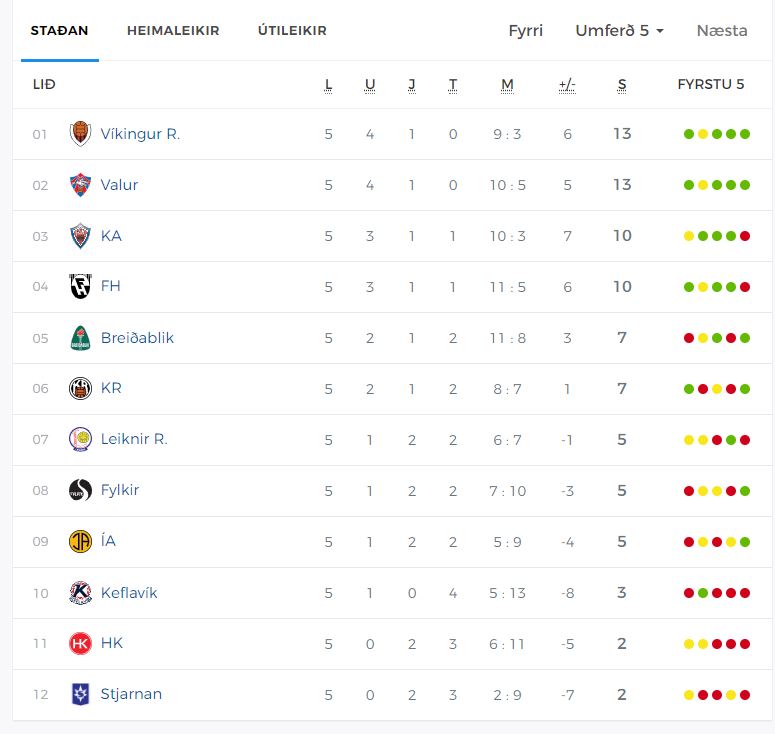
Task: Click the first form dot for Víkingur R.
Action: point(689,134)
